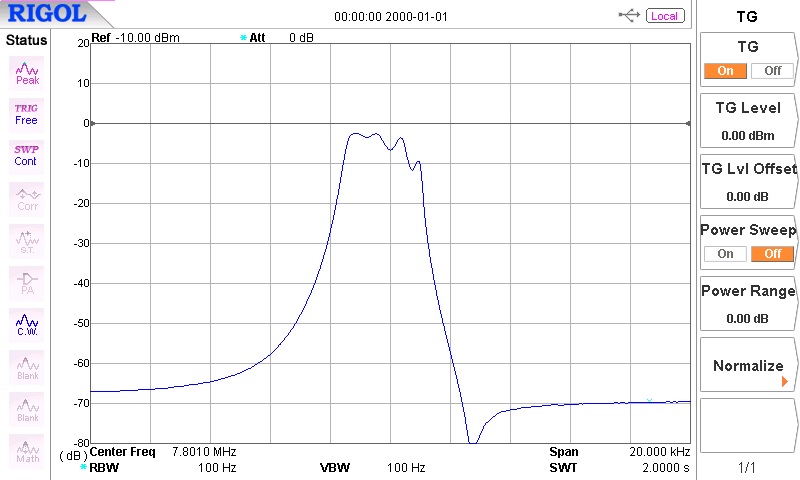
Task: Click the RIGOL logo
Action: pos(48,14)
